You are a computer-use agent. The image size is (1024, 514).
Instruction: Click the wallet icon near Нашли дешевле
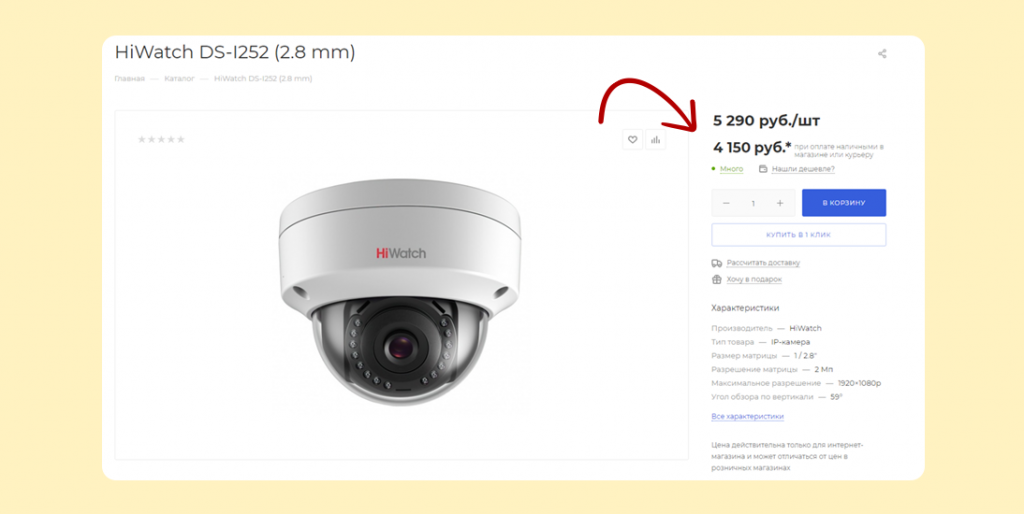pyautogui.click(x=763, y=169)
